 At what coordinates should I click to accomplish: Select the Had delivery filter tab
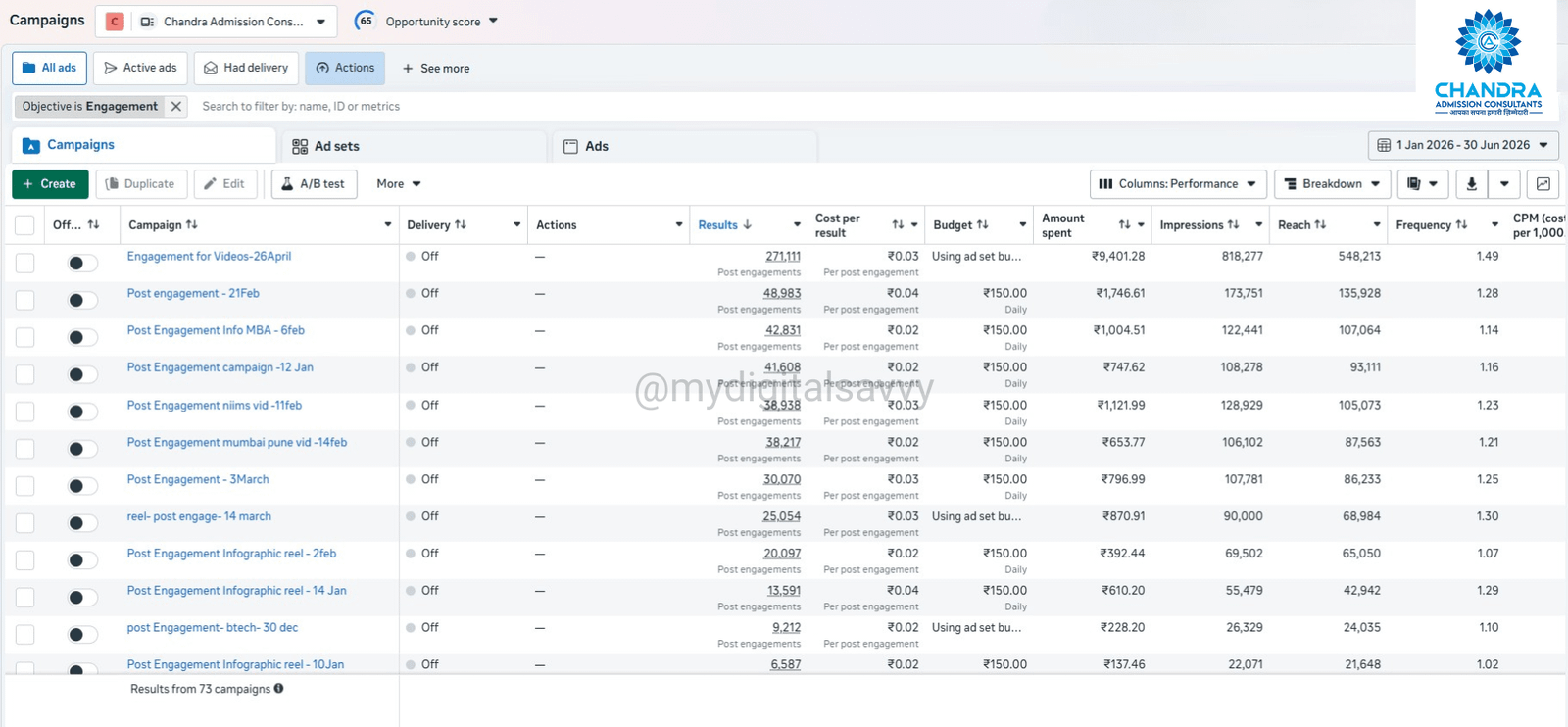point(246,68)
